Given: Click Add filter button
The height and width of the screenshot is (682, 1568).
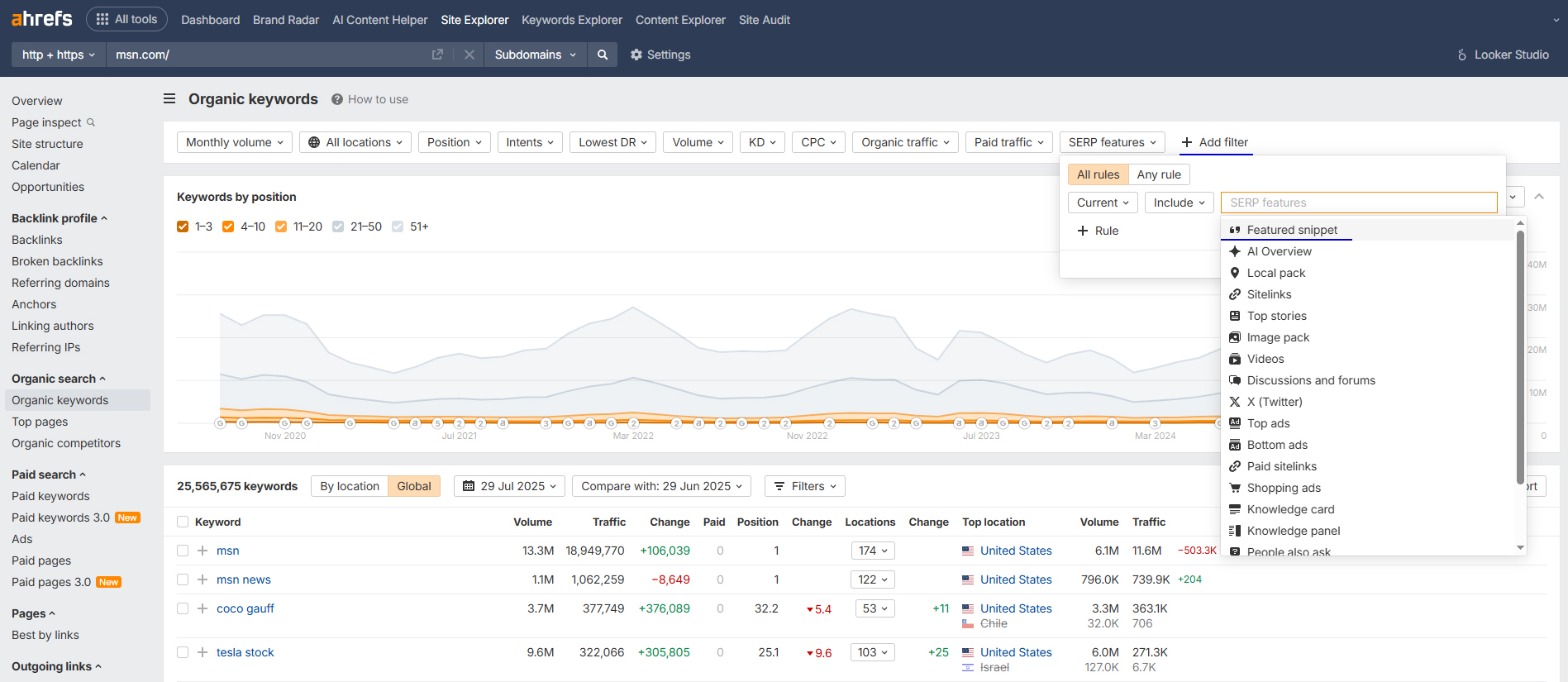Looking at the screenshot, I should tap(1215, 142).
